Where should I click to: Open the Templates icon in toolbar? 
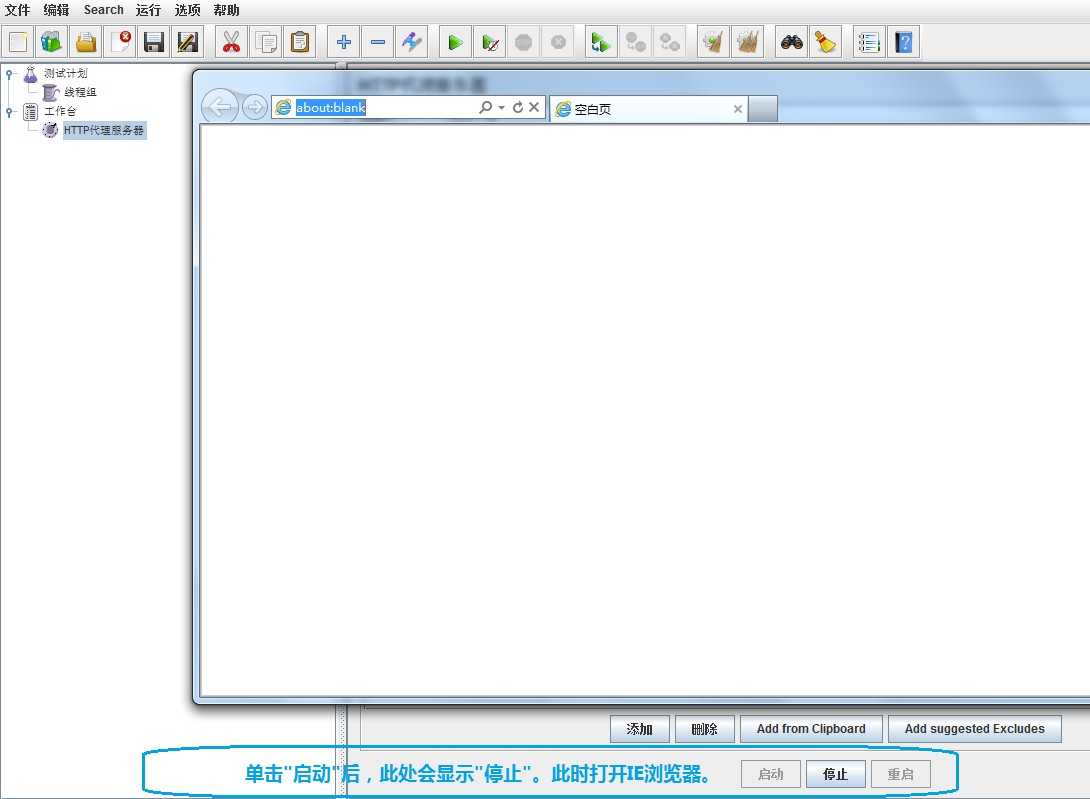51,42
